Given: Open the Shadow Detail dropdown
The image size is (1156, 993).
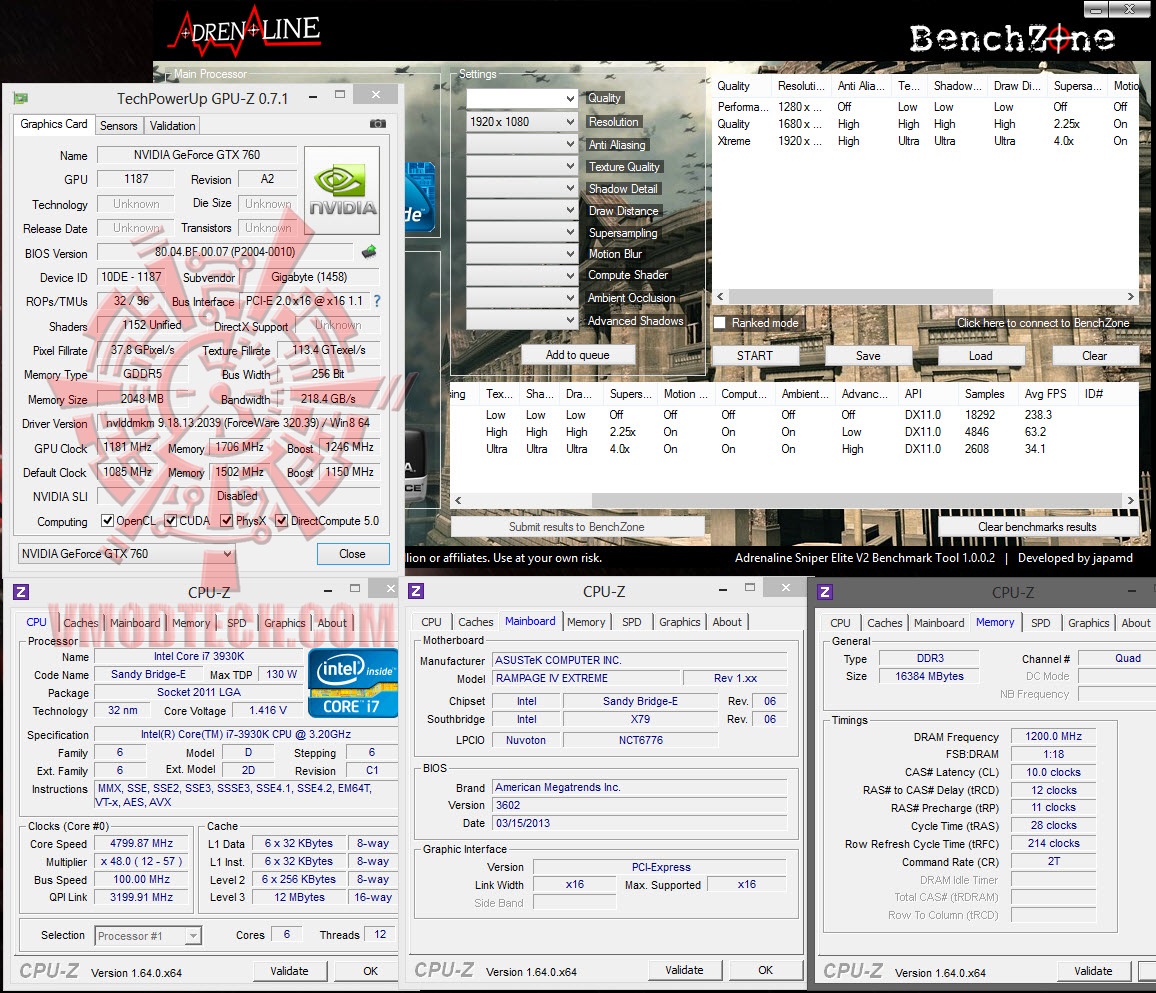Looking at the screenshot, I should [x=522, y=188].
